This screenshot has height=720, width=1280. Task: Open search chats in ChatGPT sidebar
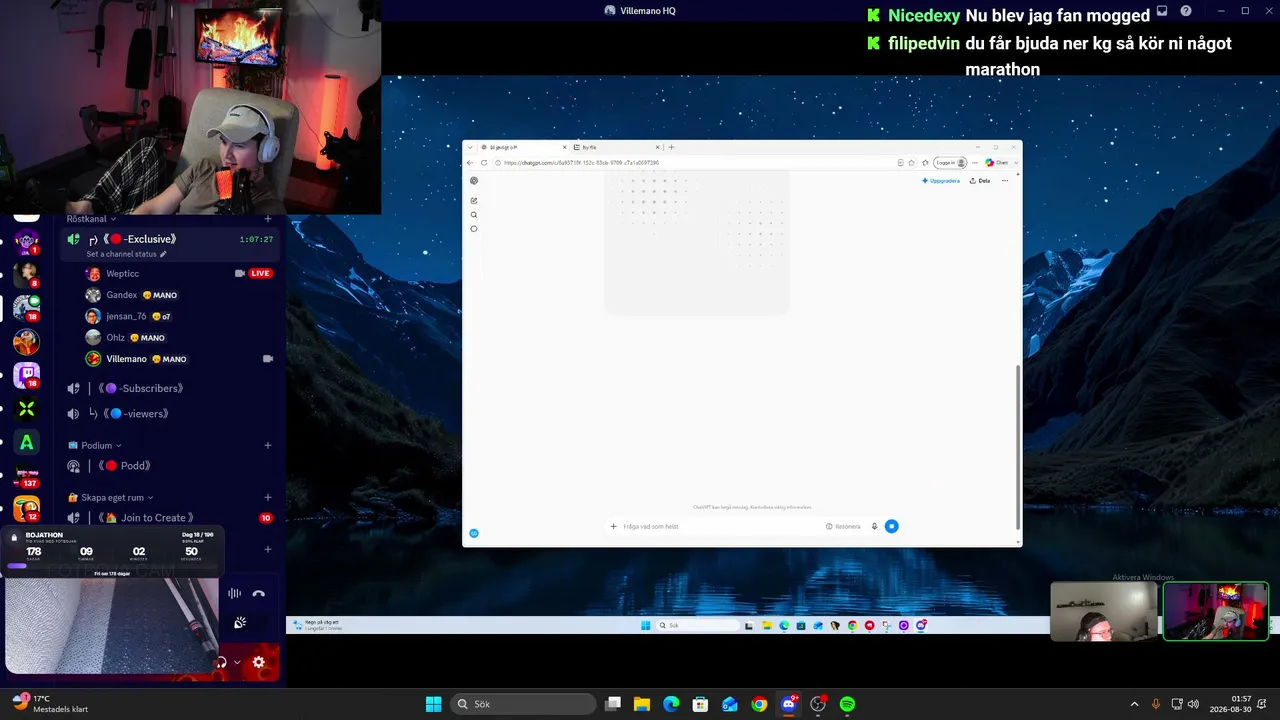coord(474,215)
